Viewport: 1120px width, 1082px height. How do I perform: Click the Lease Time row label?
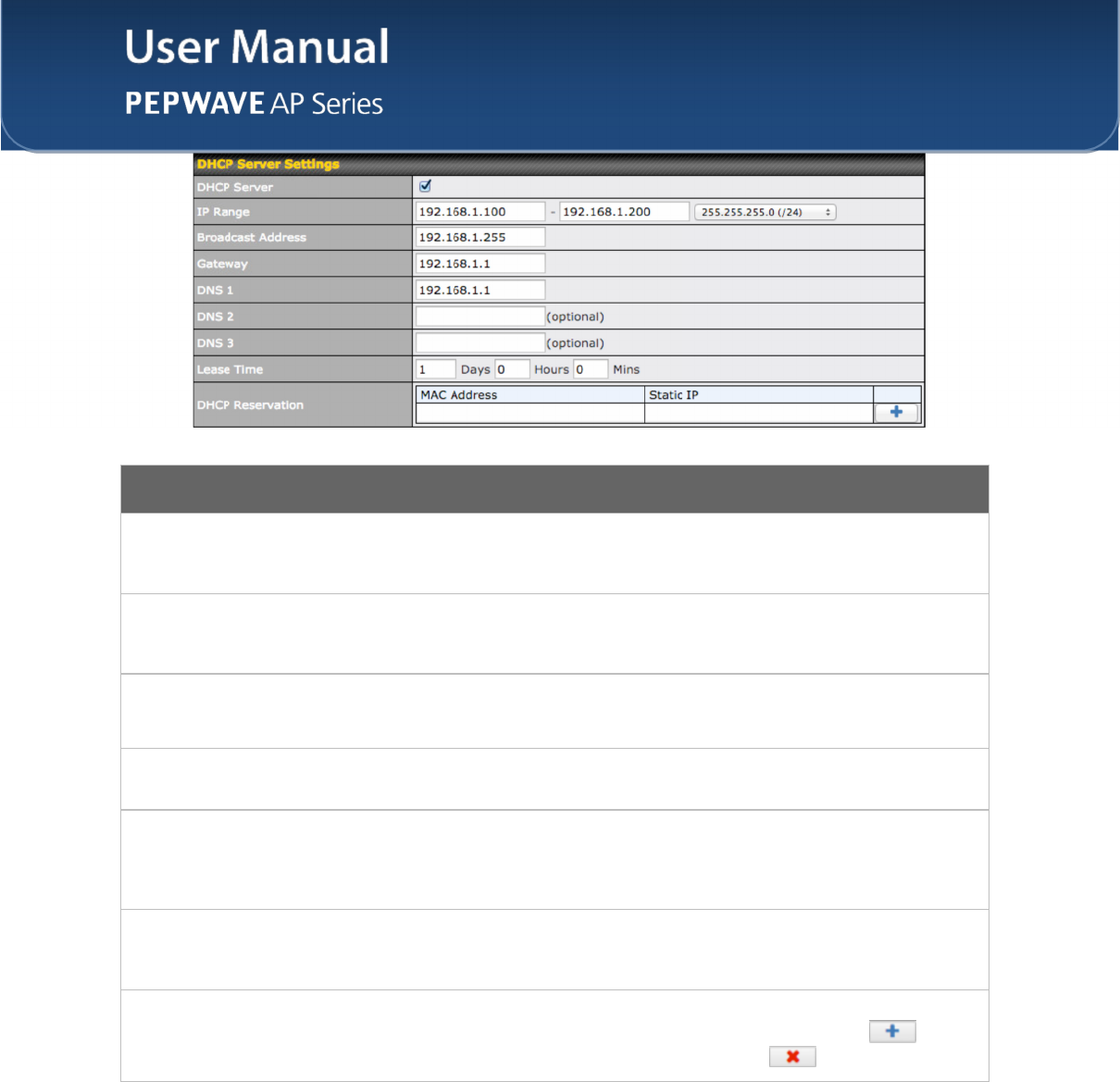230,369
